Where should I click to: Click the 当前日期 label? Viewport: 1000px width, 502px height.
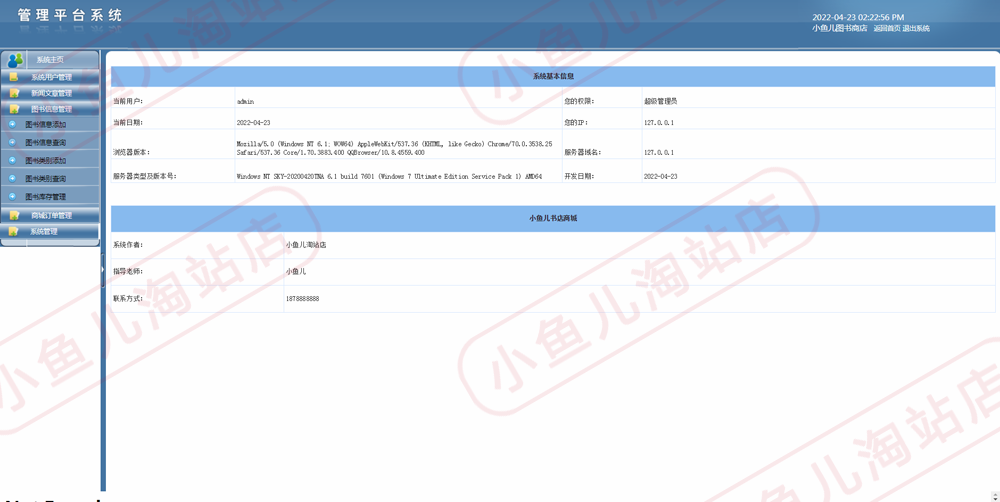pos(128,122)
